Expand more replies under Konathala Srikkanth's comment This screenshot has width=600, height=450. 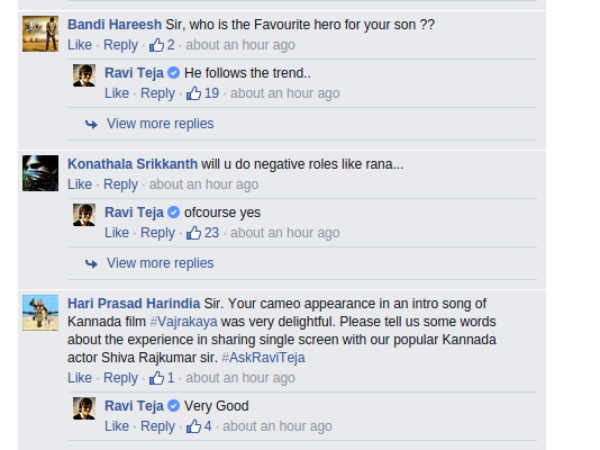pos(159,263)
